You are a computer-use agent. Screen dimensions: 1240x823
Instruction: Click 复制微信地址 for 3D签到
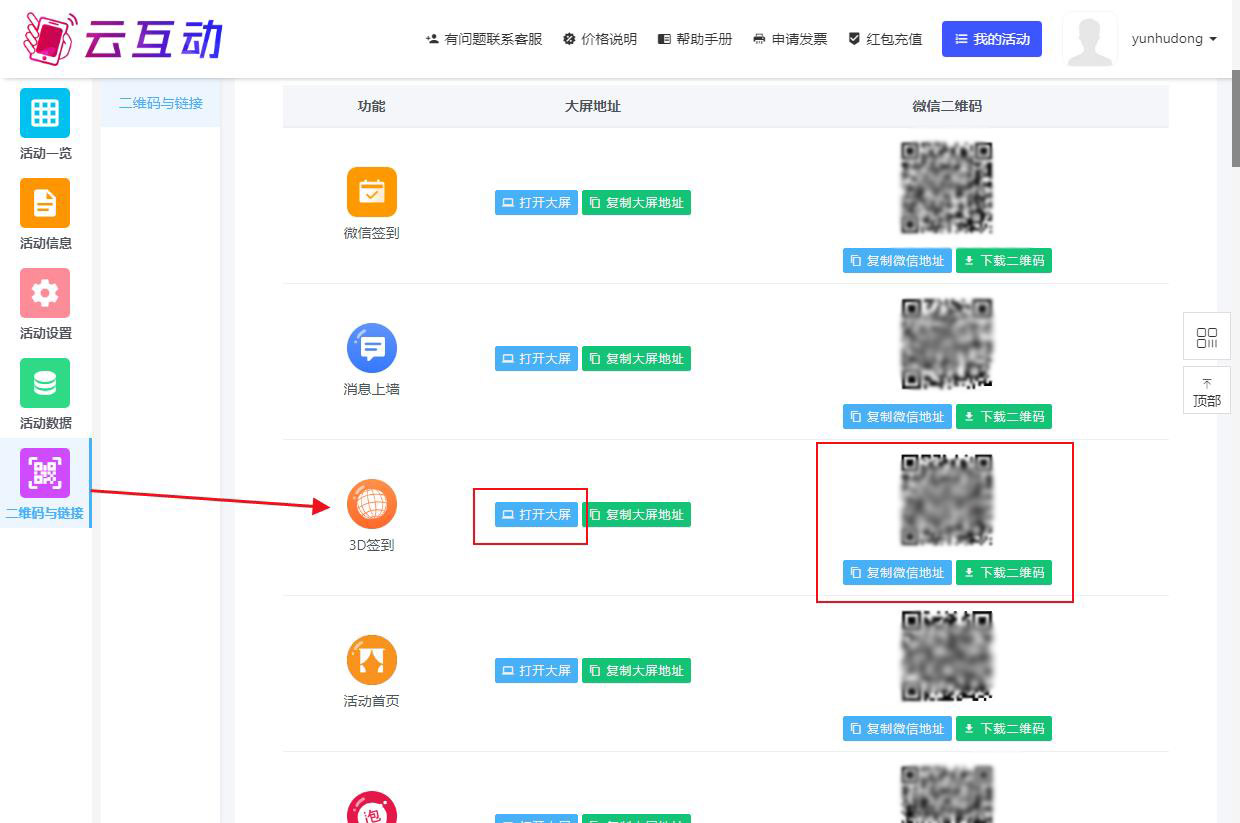click(897, 573)
